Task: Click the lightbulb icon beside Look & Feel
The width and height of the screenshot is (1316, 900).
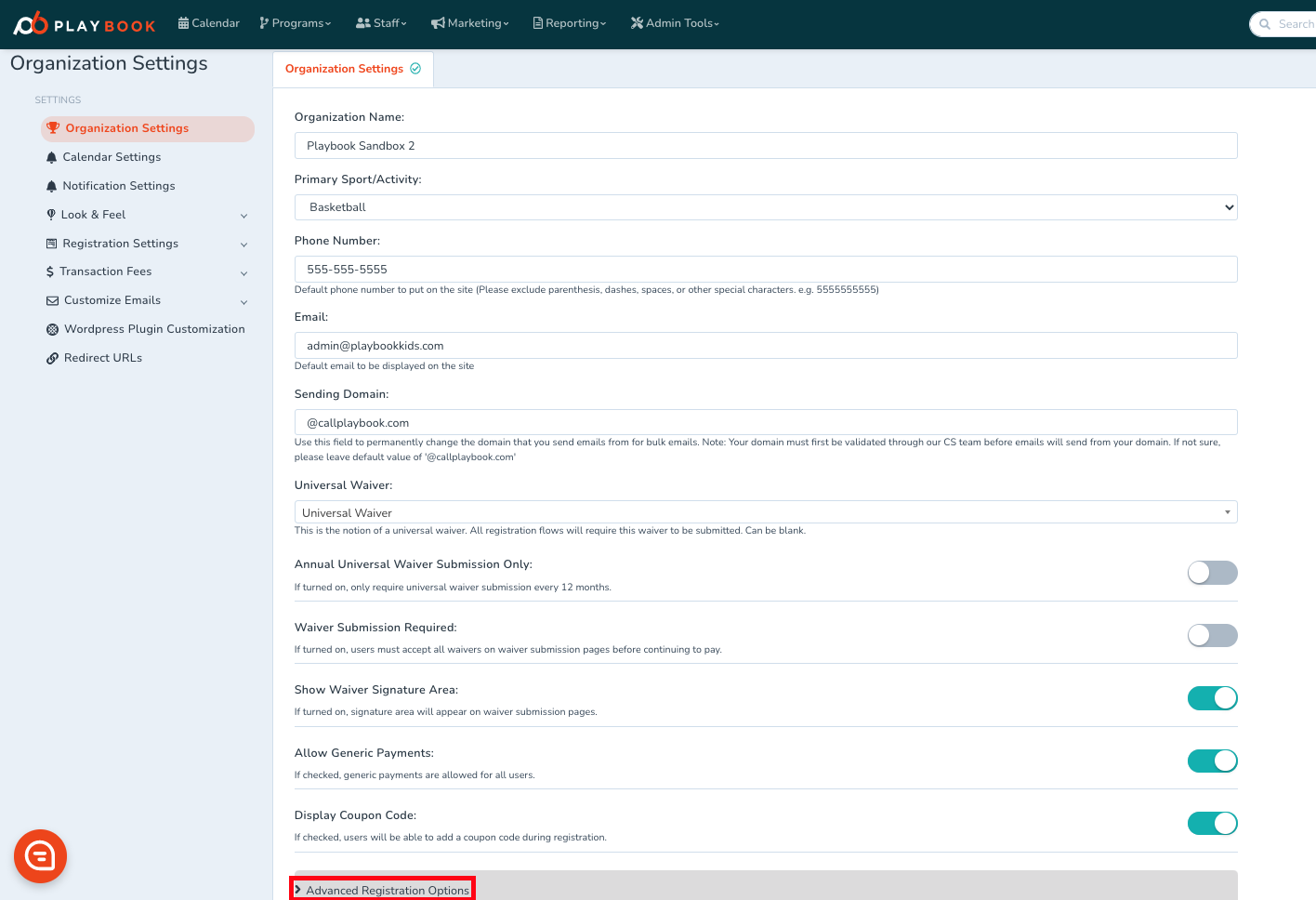Action: point(51,215)
